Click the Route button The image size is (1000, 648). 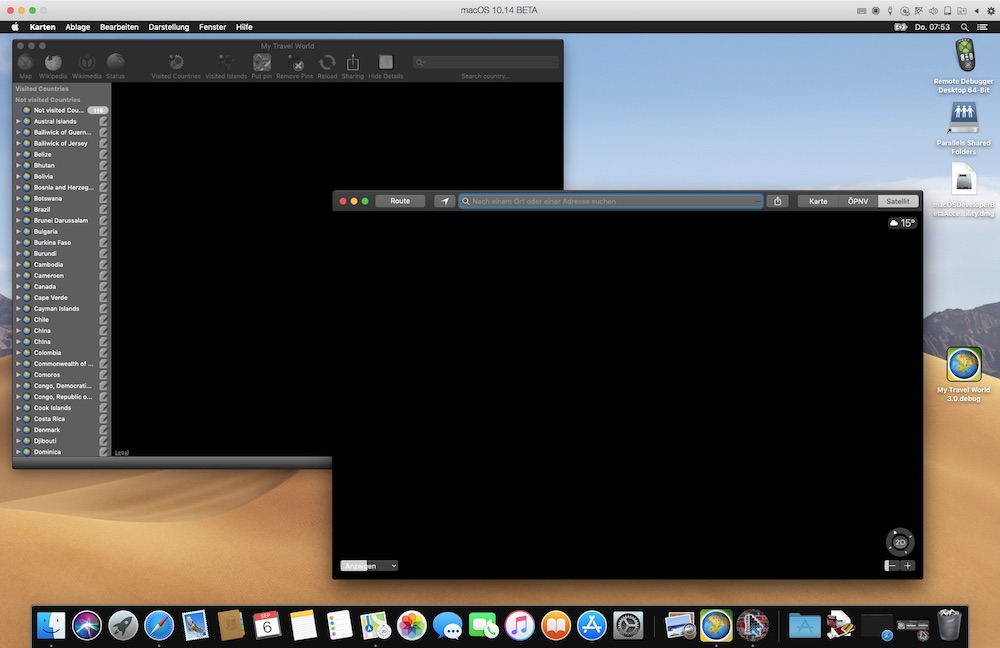(x=400, y=201)
